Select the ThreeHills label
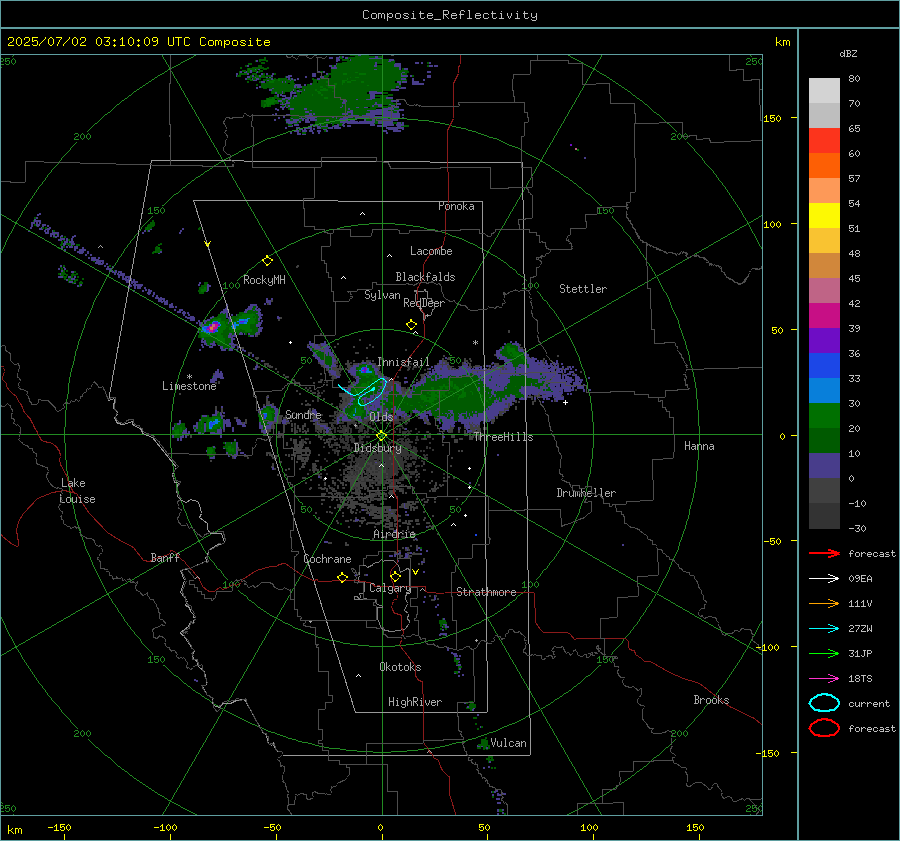The image size is (900, 841). pyautogui.click(x=503, y=437)
